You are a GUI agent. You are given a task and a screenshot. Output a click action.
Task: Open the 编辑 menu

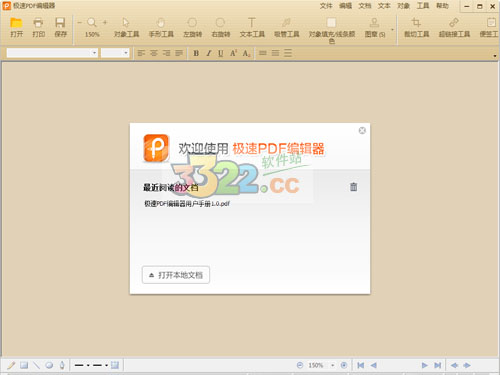pos(345,6)
